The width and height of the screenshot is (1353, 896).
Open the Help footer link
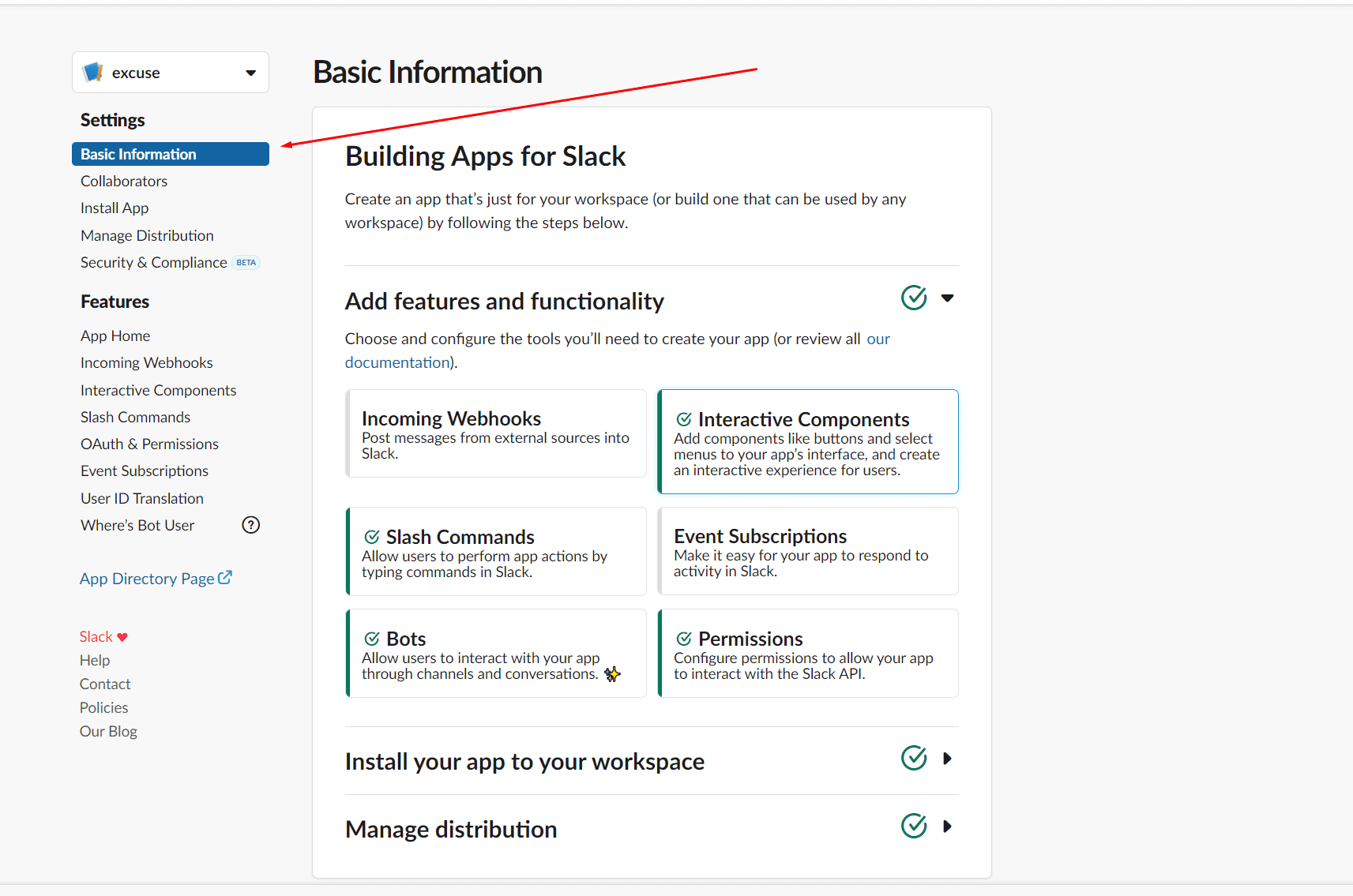(x=95, y=660)
